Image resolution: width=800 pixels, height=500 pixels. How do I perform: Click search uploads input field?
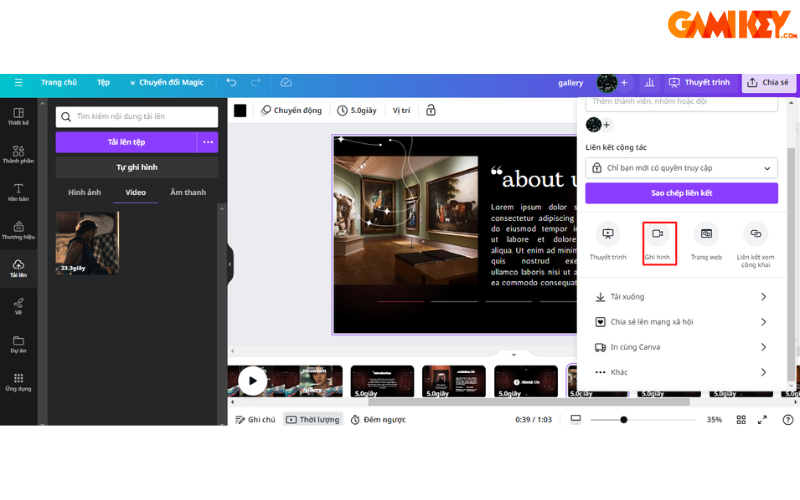click(x=137, y=116)
